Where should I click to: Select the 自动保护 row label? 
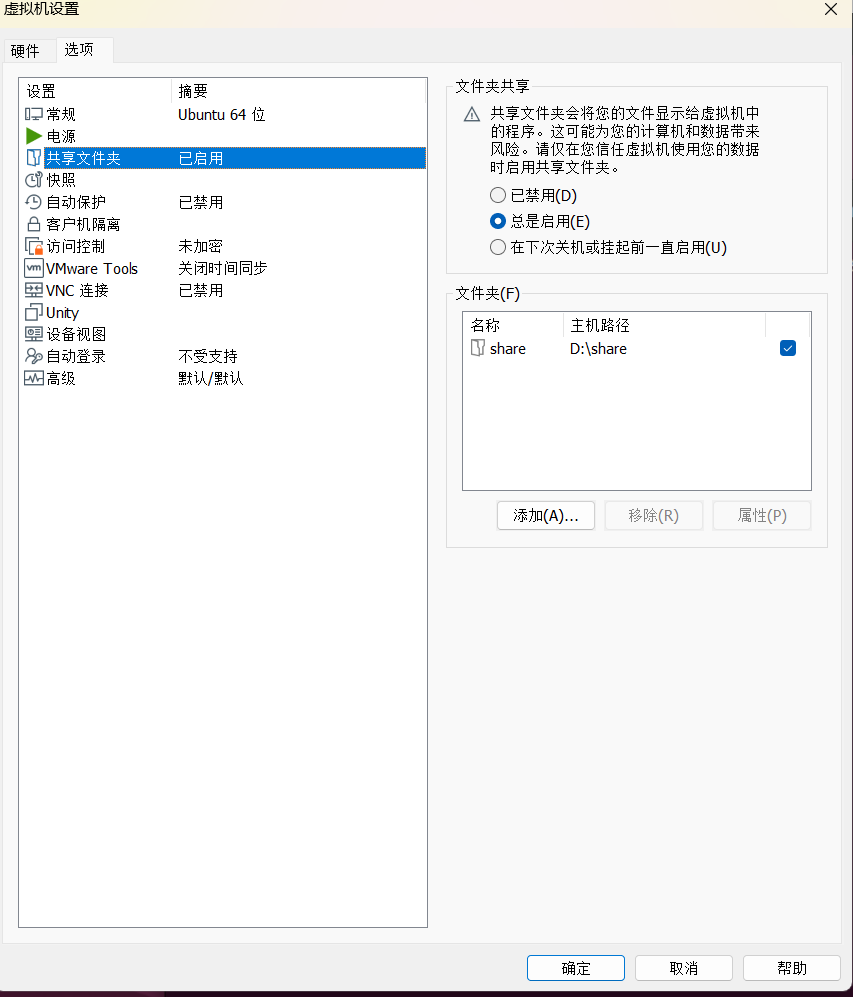tap(76, 202)
